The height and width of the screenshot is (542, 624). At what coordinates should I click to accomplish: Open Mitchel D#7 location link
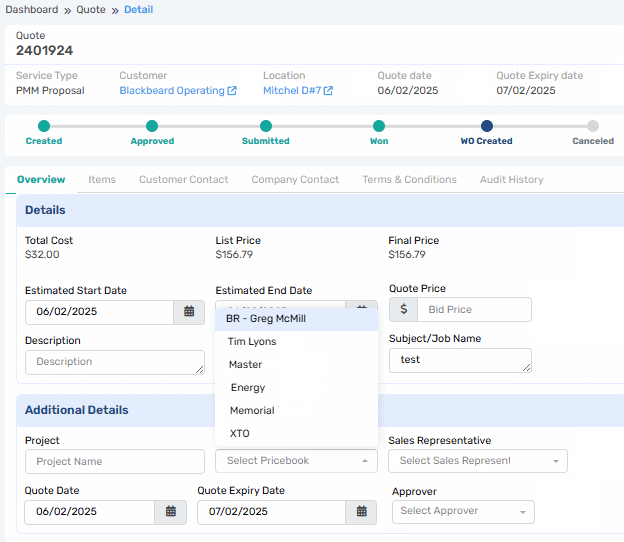292,91
